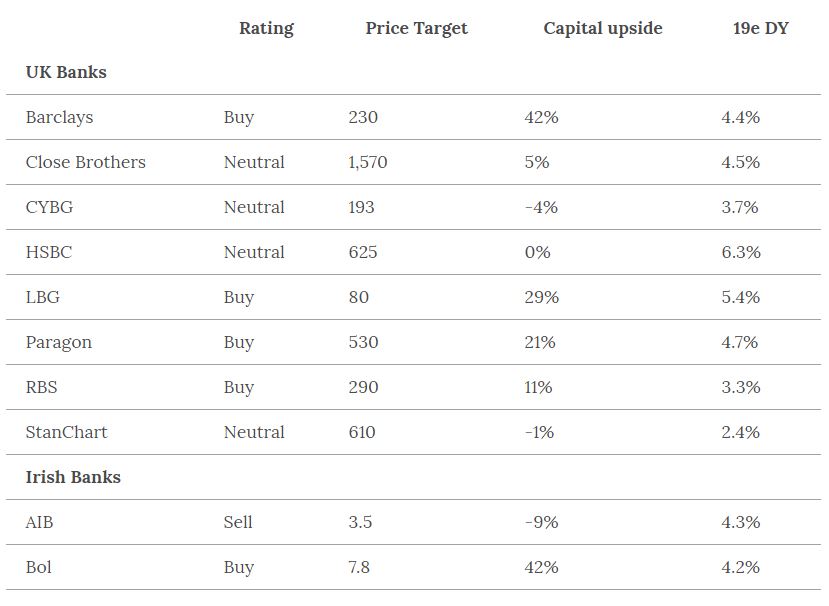Click the BoI bank name
Image resolution: width=829 pixels, height=606 pixels.
point(39,567)
